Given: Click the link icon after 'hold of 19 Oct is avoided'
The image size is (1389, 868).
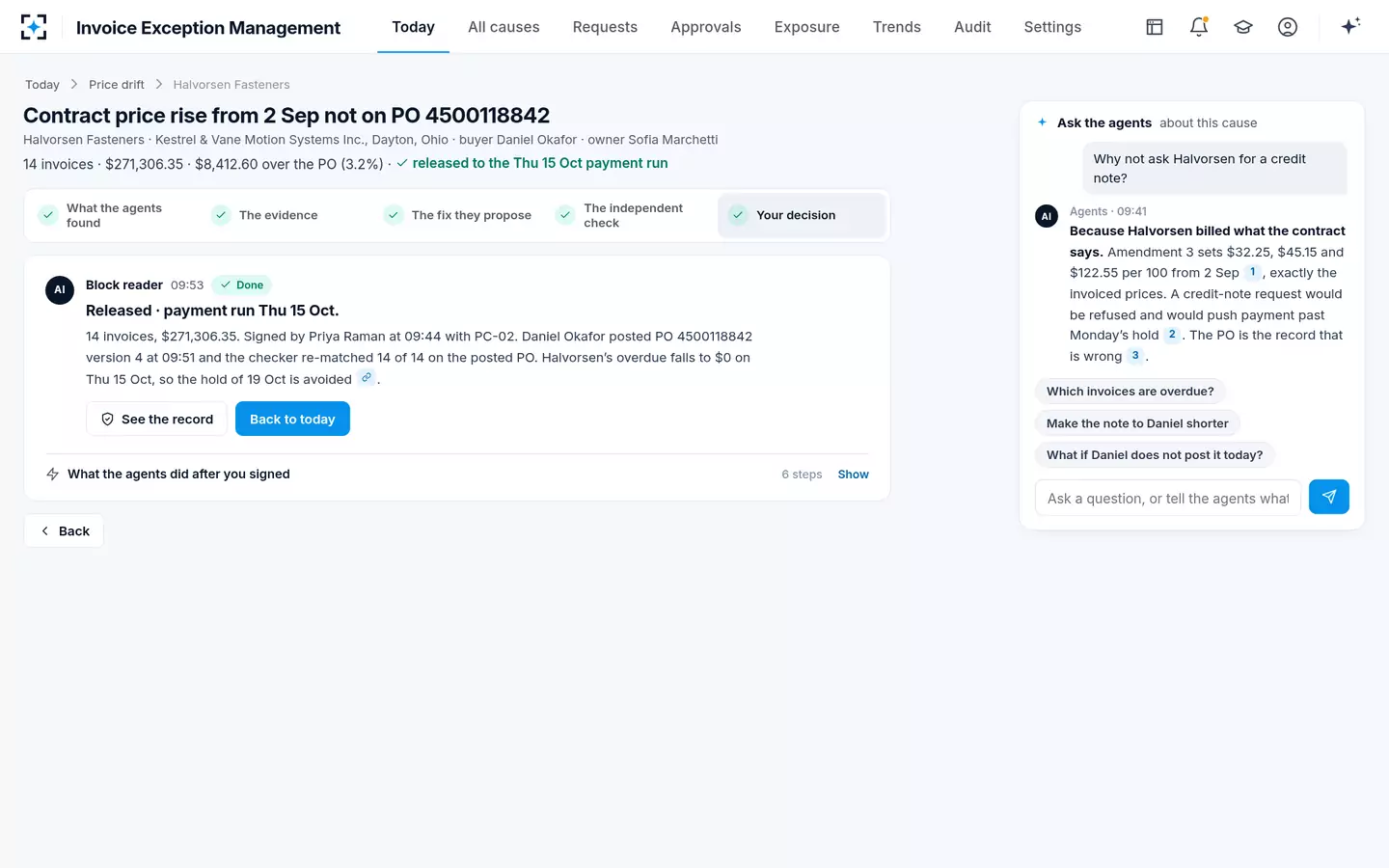Looking at the screenshot, I should (366, 378).
